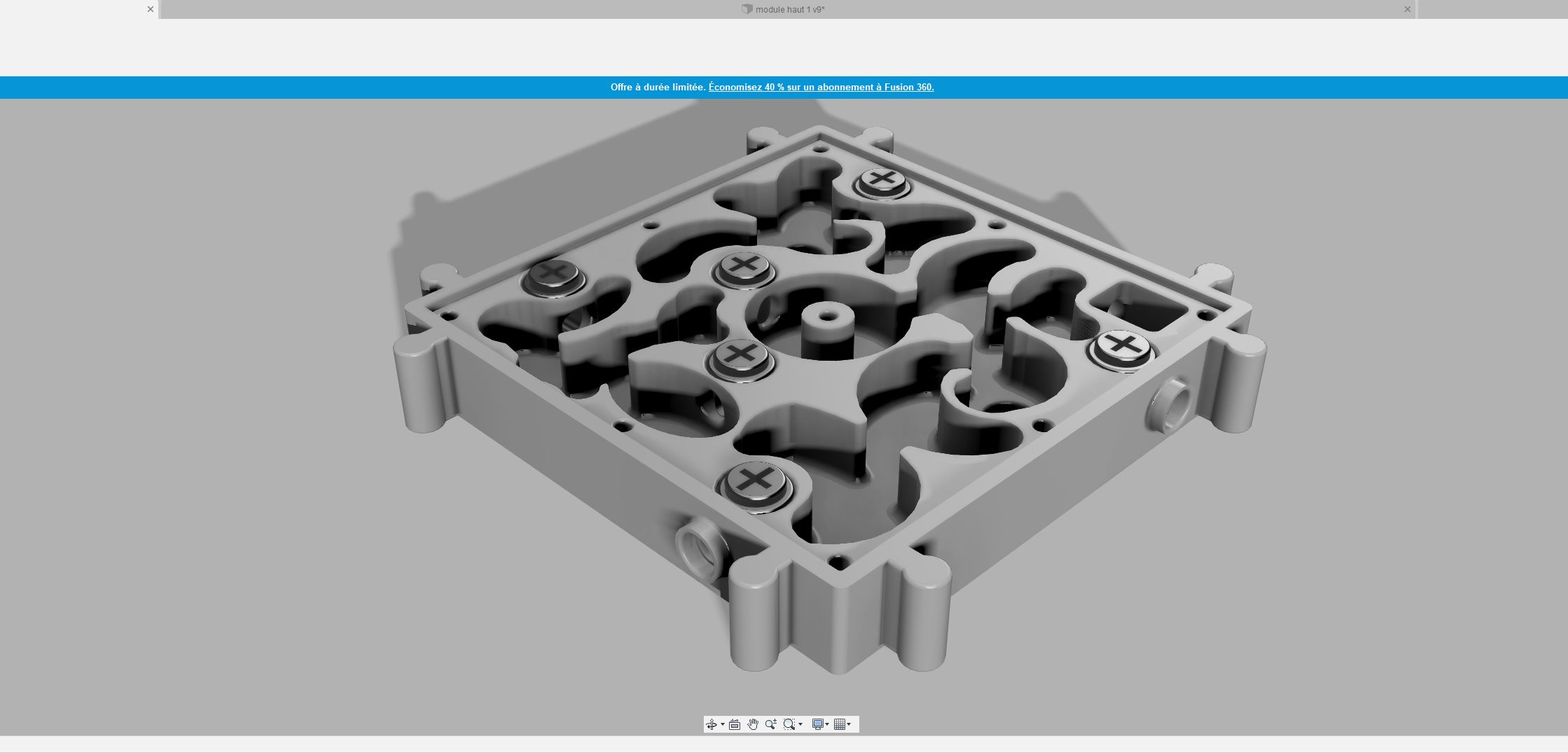Open the Orbit type dropdown arrow
The image size is (1568, 753).
(722, 724)
